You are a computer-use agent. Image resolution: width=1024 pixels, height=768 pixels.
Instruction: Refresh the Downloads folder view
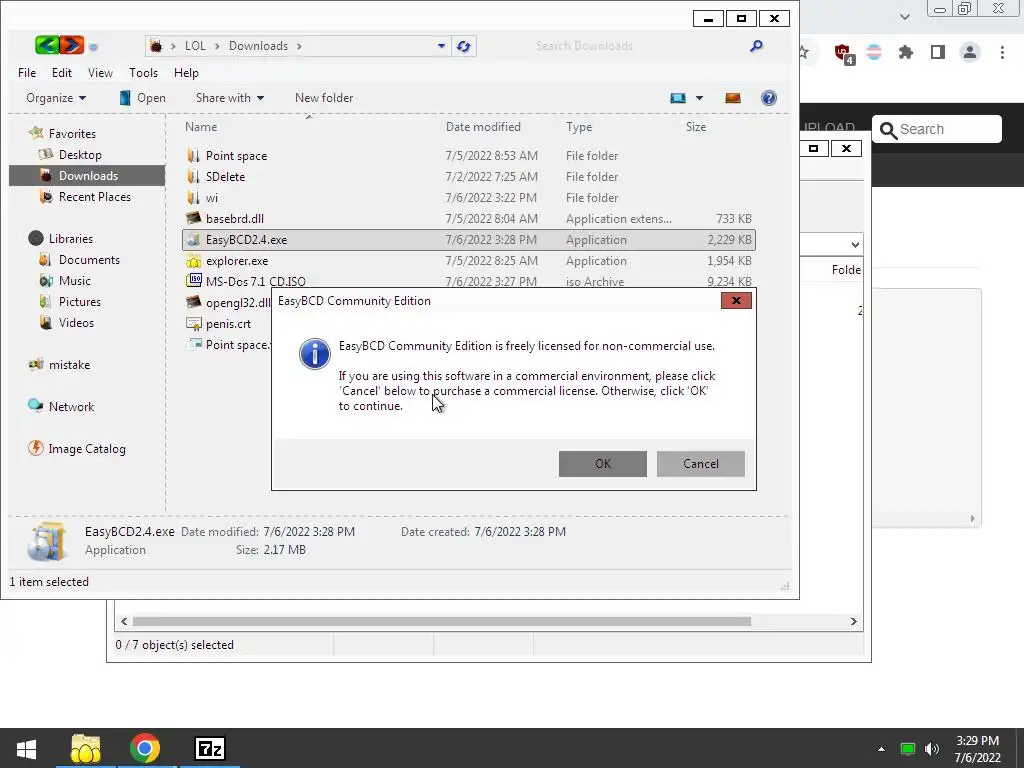[x=464, y=46]
